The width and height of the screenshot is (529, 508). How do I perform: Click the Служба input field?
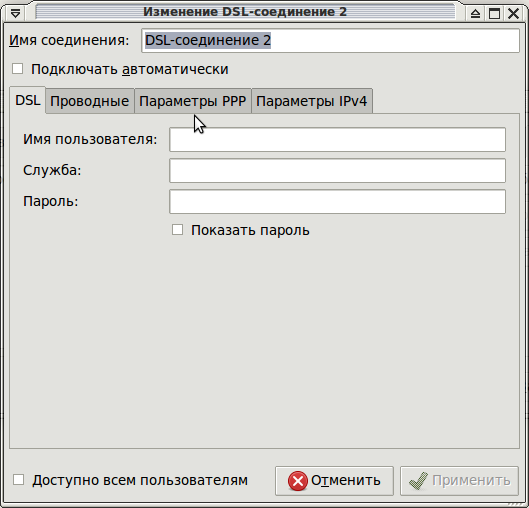(x=337, y=170)
